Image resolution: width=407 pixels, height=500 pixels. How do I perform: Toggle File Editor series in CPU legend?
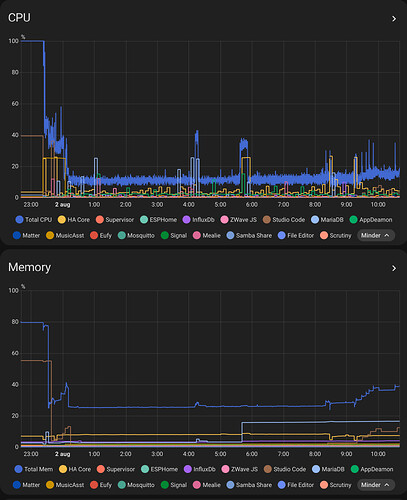click(296, 235)
